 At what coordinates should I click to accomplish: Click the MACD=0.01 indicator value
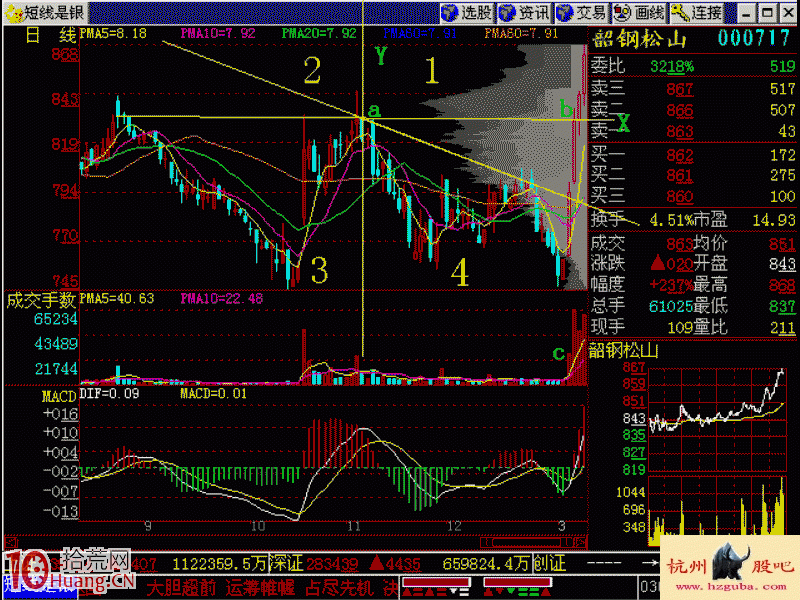pos(213,393)
